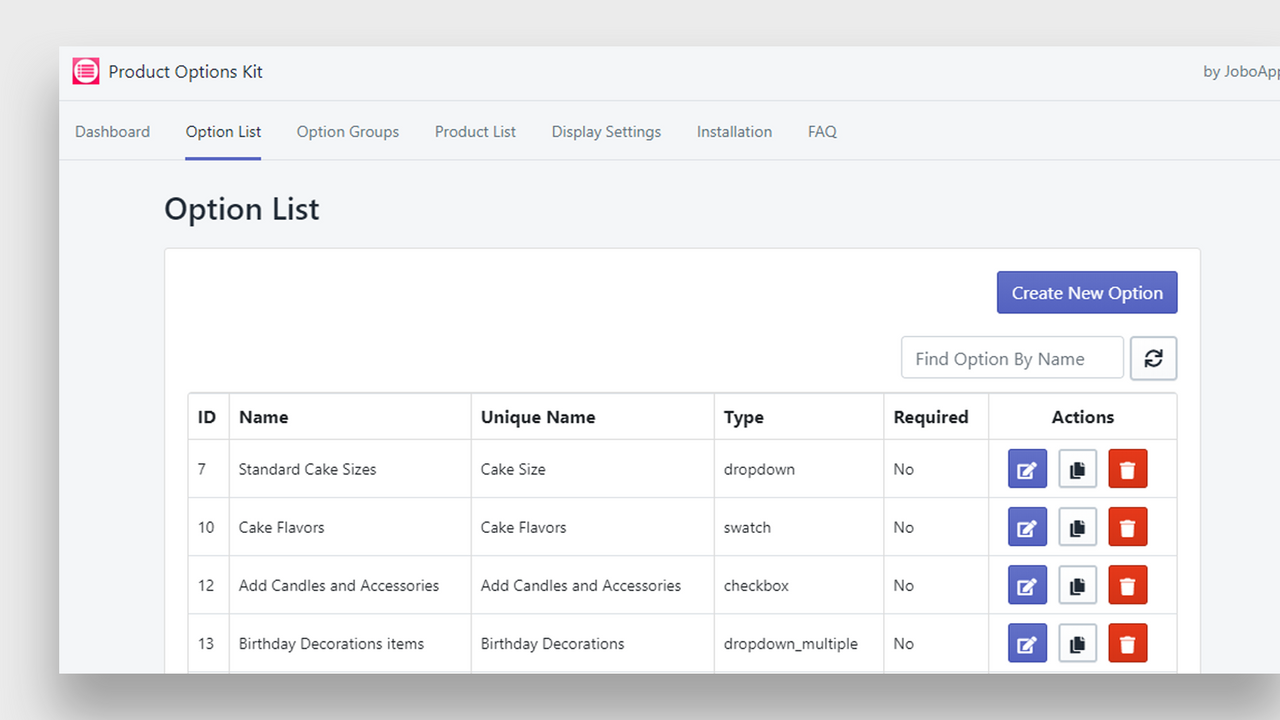Duplicate the Cake Flavors option
Image resolution: width=1280 pixels, height=720 pixels.
pos(1077,527)
